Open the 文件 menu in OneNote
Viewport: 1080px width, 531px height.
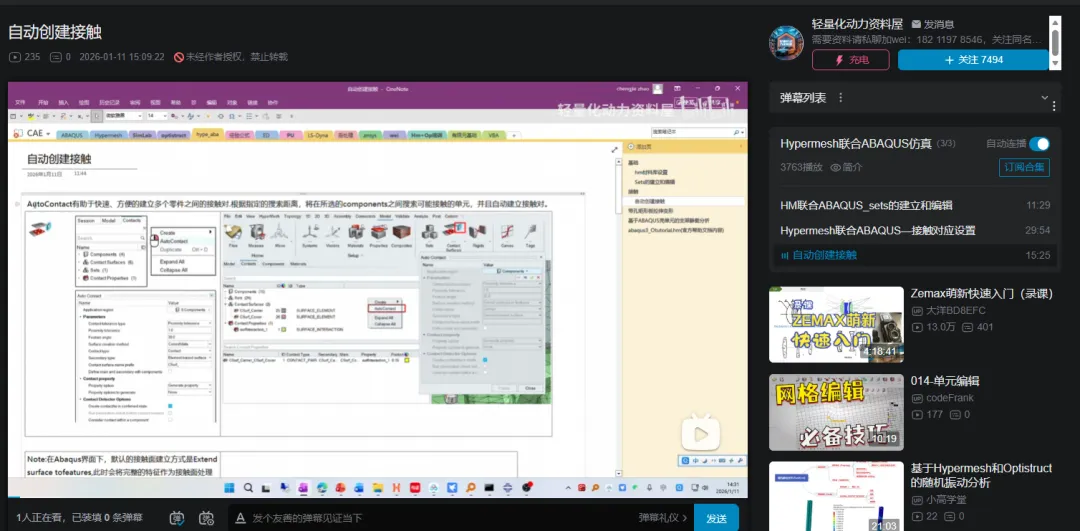coord(20,102)
